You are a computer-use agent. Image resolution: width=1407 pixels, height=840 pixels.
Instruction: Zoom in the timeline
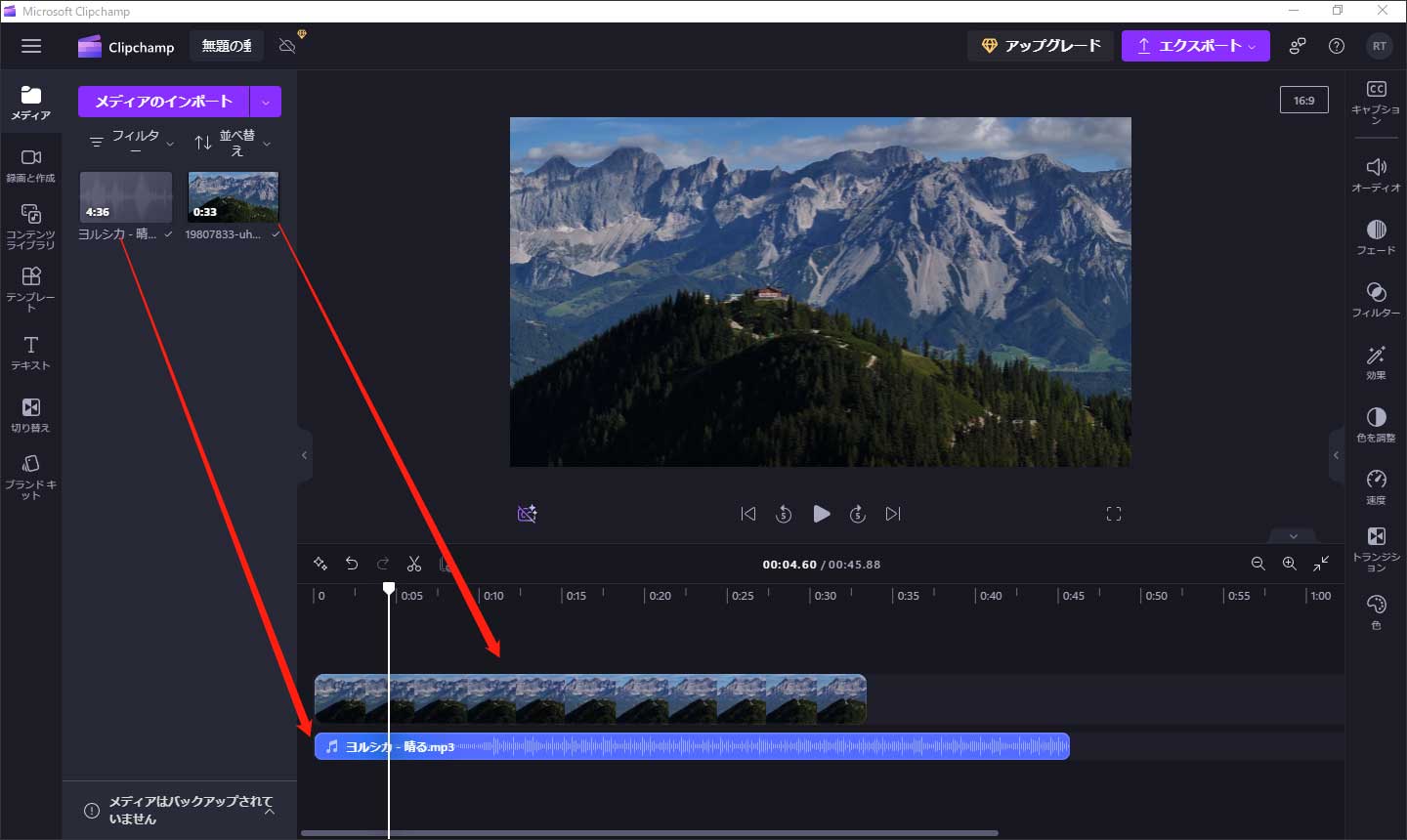1290,564
